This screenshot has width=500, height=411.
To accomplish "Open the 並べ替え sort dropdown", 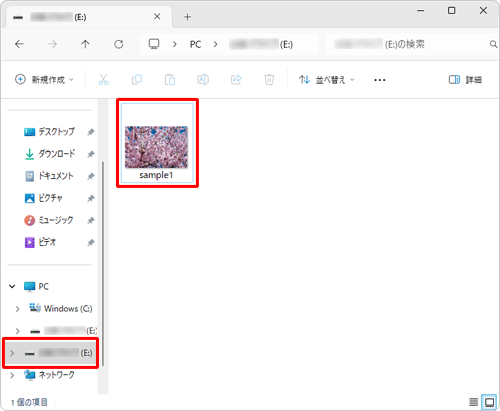I will 327,80.
